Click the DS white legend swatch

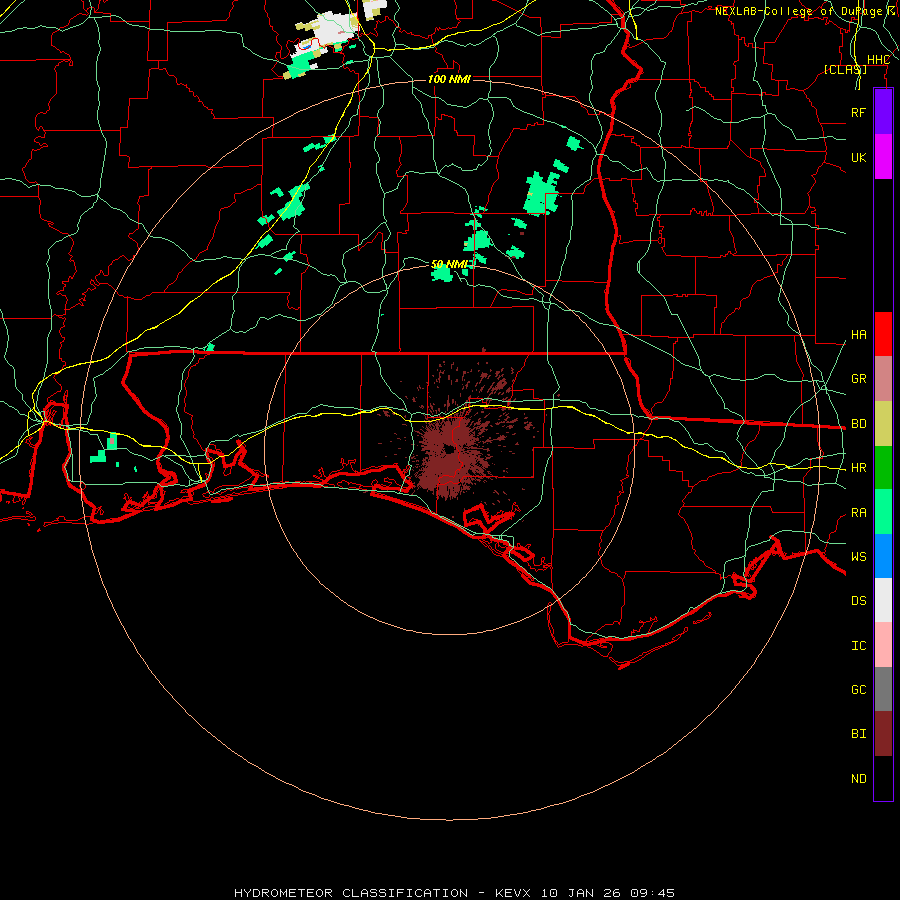[x=883, y=600]
